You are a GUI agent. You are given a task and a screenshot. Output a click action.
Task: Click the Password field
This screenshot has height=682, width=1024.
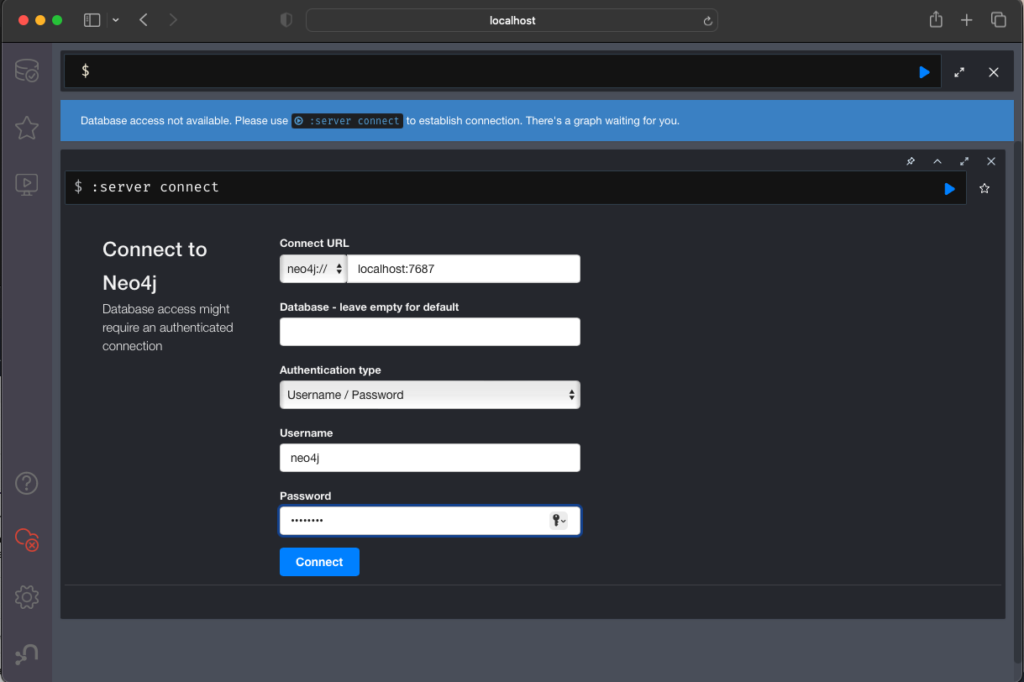[430, 521]
